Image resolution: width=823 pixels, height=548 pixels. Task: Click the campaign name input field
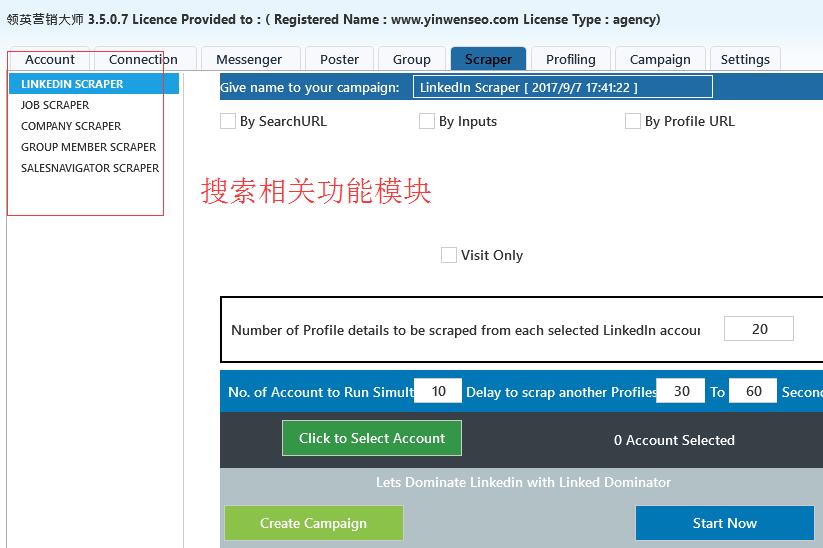[563, 87]
